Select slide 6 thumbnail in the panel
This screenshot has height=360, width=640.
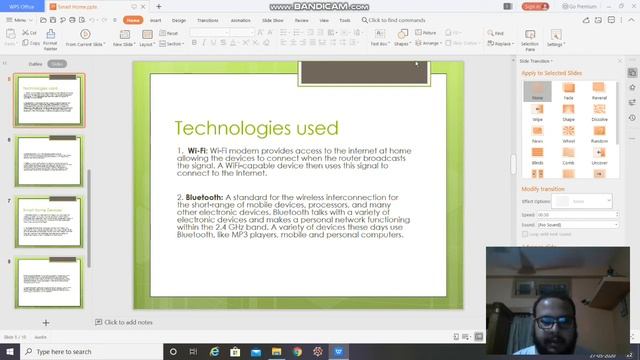click(x=49, y=161)
